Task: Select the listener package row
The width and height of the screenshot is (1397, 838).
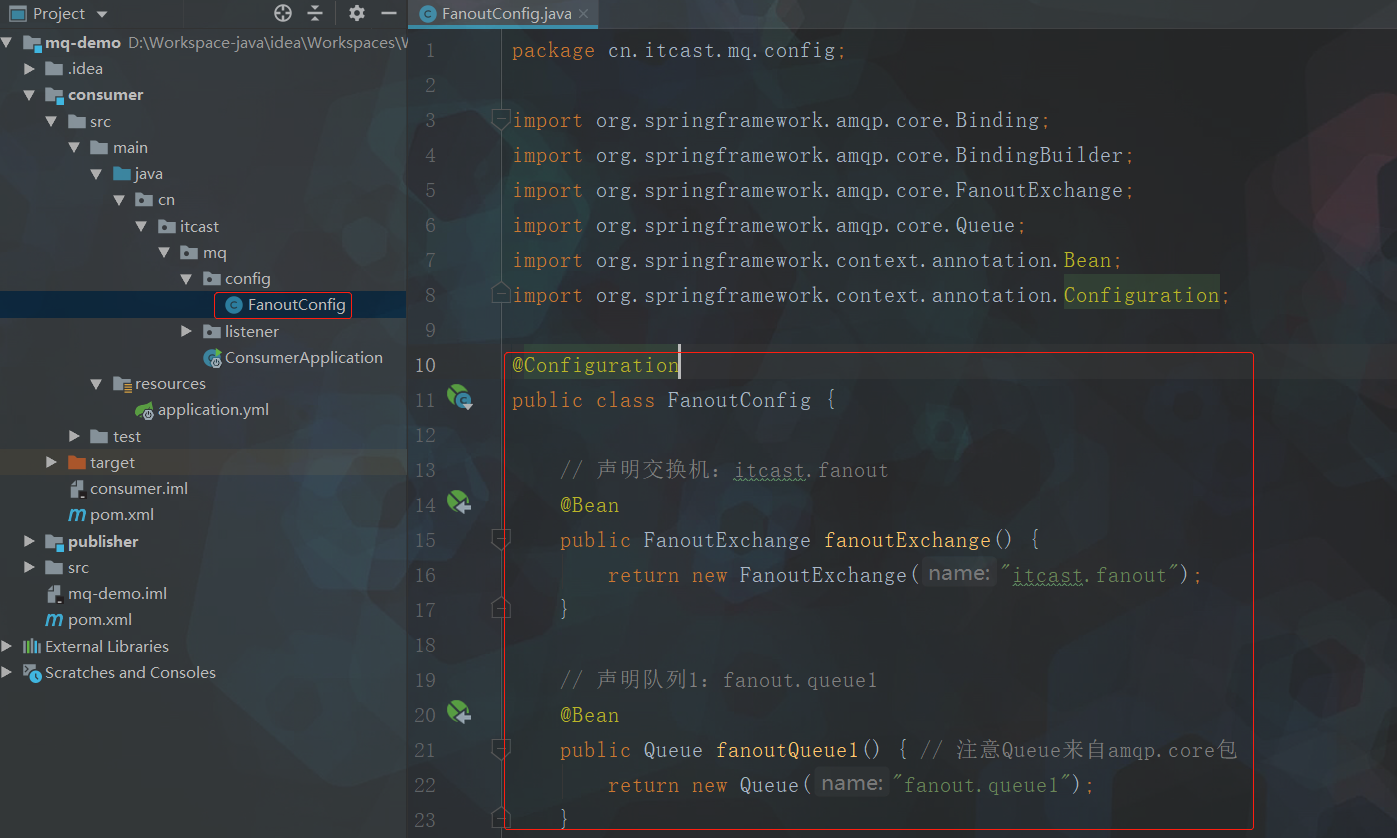Action: coord(203,331)
